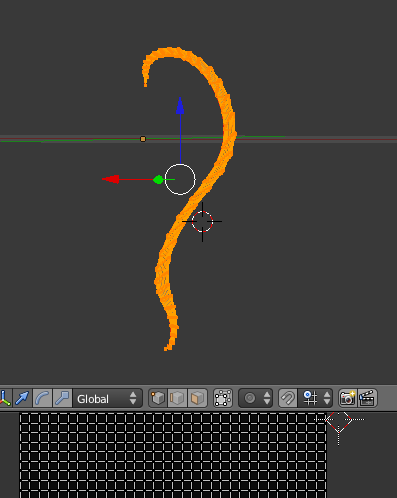Click the white manipulator center circle
The width and height of the screenshot is (397, 498).
[x=180, y=179]
